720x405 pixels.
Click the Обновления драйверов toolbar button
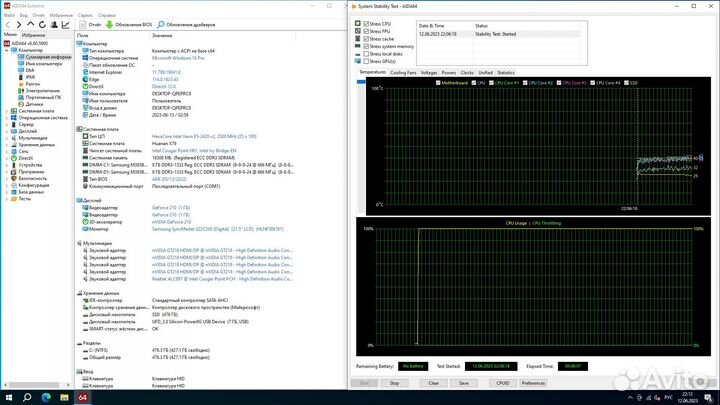click(186, 25)
